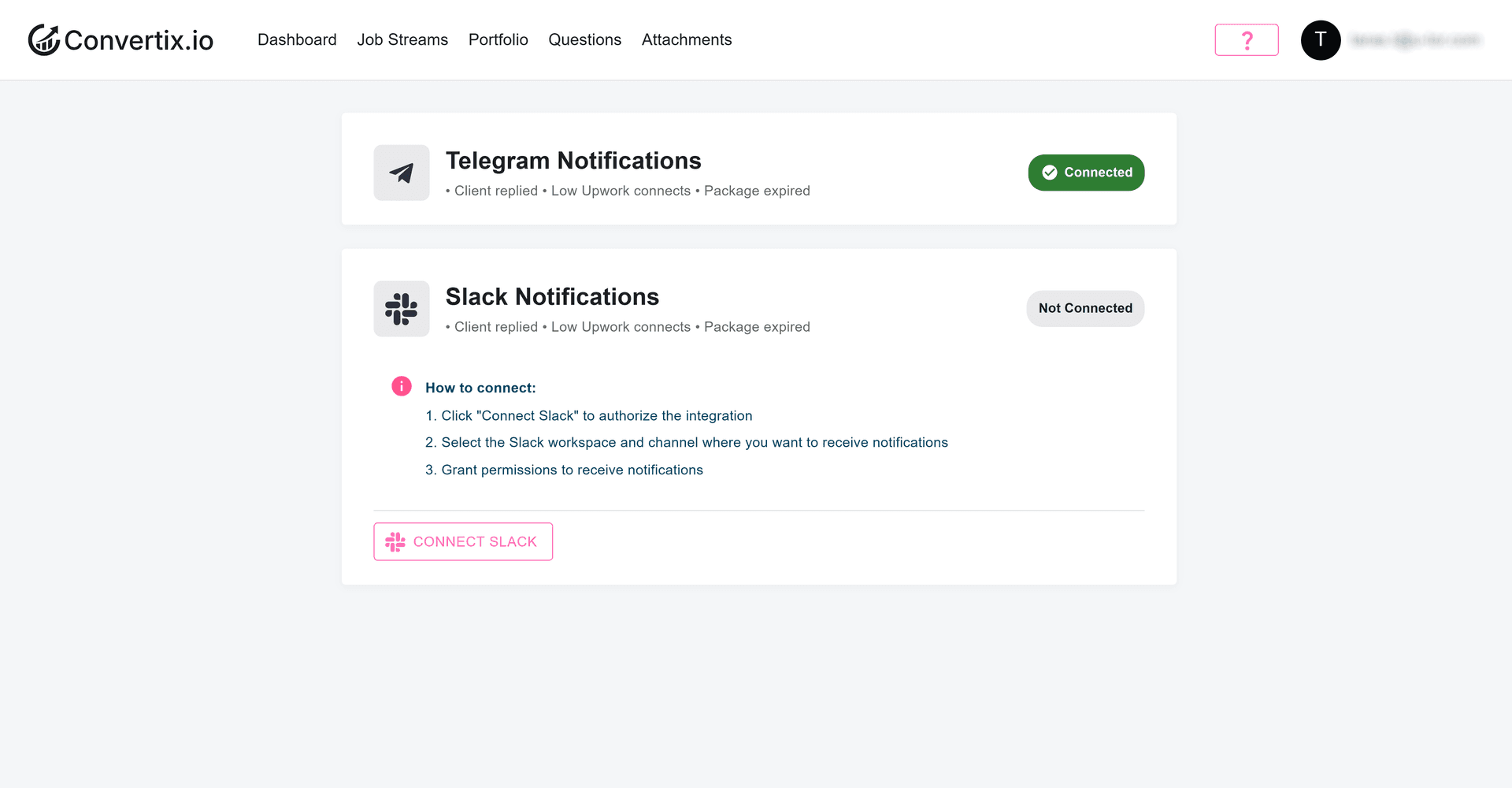This screenshot has height=788, width=1512.
Task: Select the Attachments navigation item
Action: [x=686, y=39]
